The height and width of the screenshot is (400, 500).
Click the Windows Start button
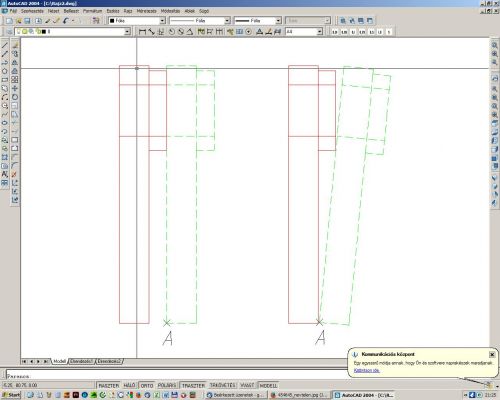coord(11,395)
